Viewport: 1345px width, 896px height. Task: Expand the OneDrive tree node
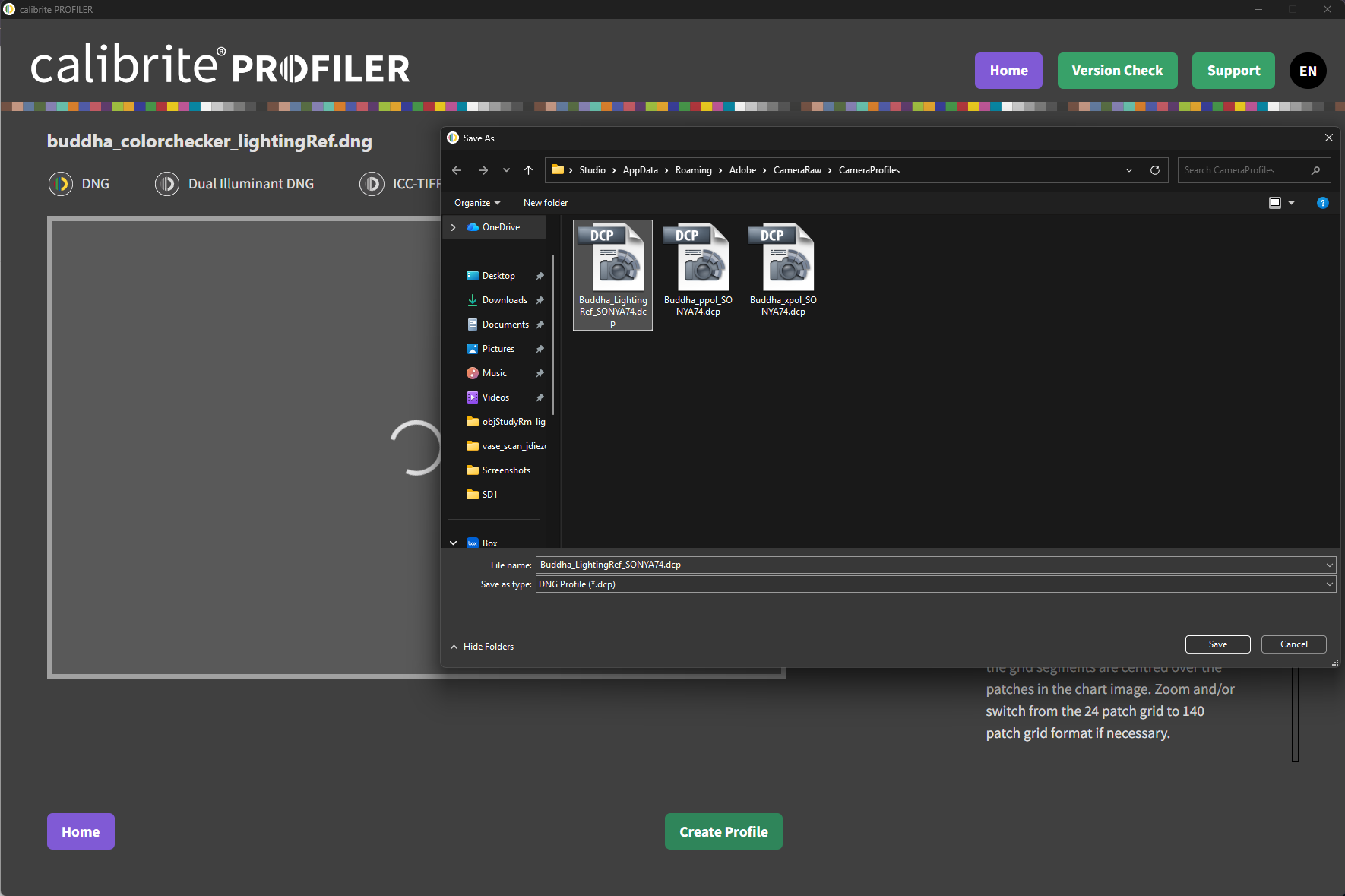coord(454,227)
